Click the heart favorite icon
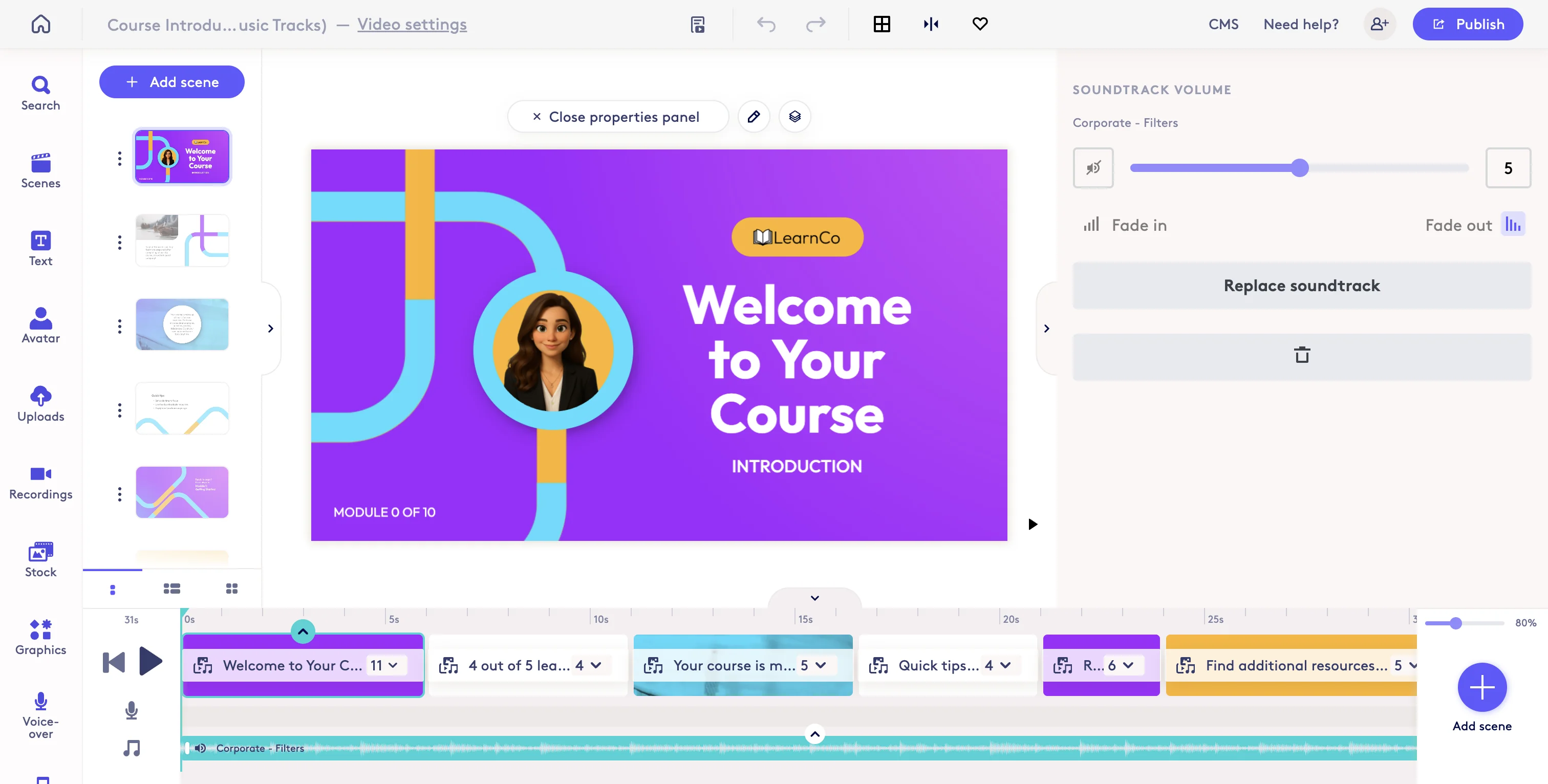Screen dimensions: 1548x784 (x=979, y=24)
